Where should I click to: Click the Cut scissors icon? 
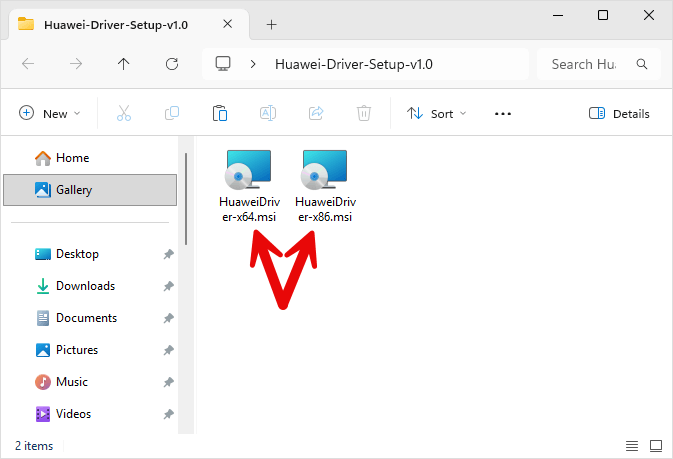click(124, 113)
